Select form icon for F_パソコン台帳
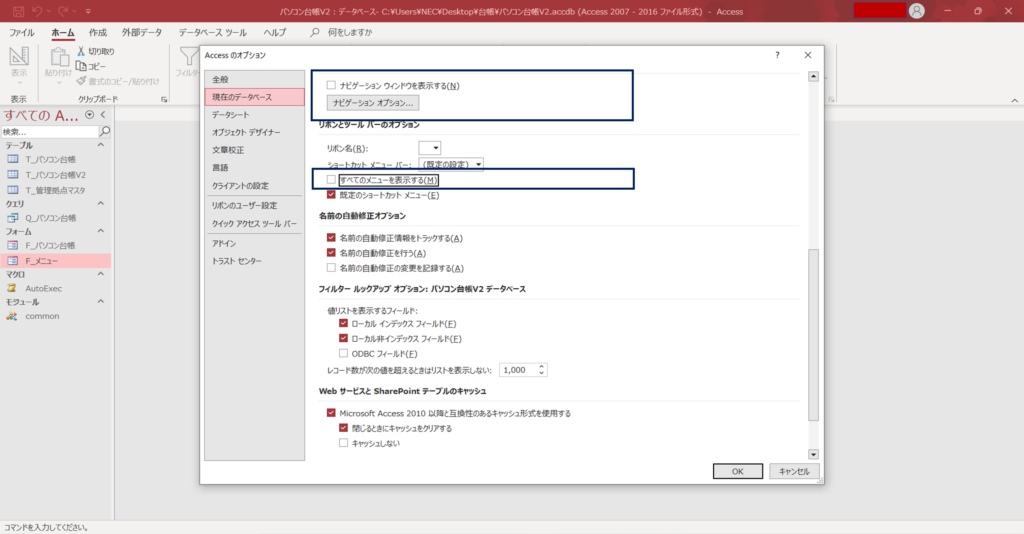The width and height of the screenshot is (1024, 534). click(x=12, y=245)
